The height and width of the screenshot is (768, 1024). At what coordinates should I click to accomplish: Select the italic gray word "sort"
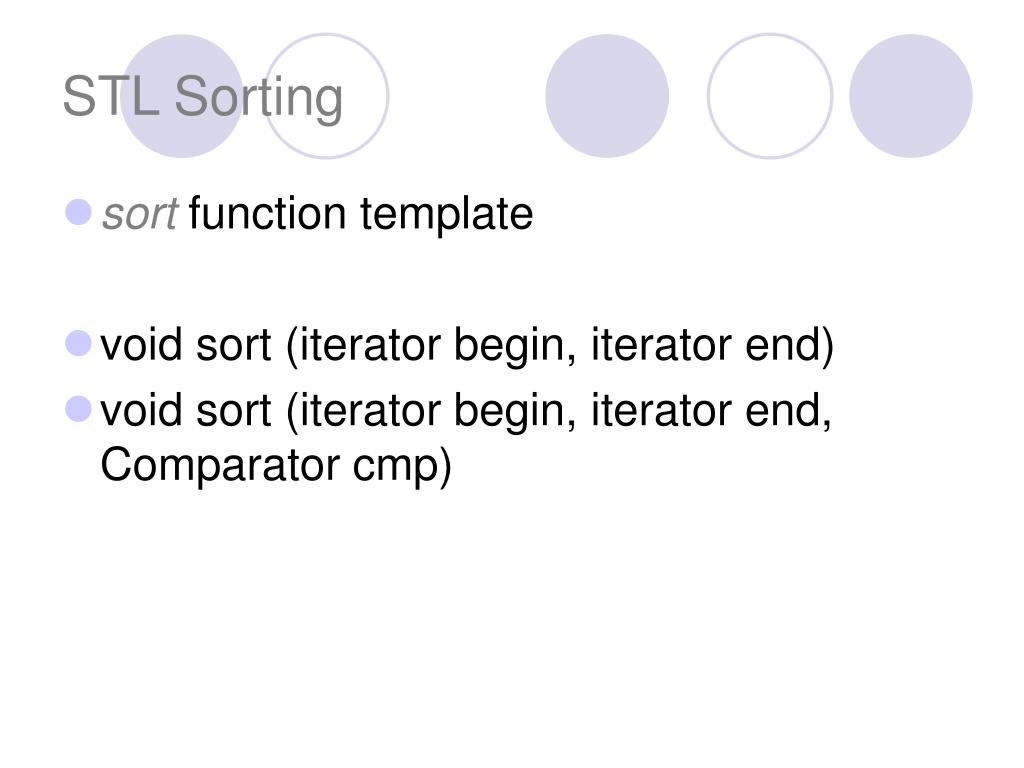(140, 215)
